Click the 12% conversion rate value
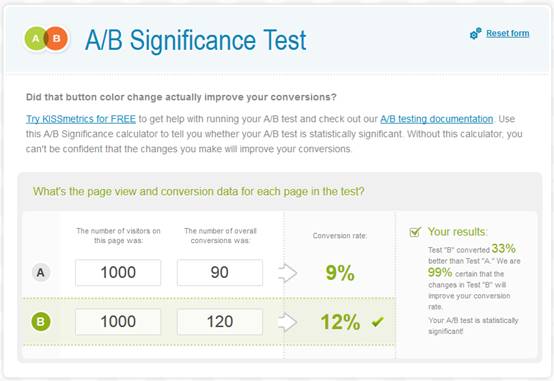This screenshot has width=554, height=381. click(340, 322)
